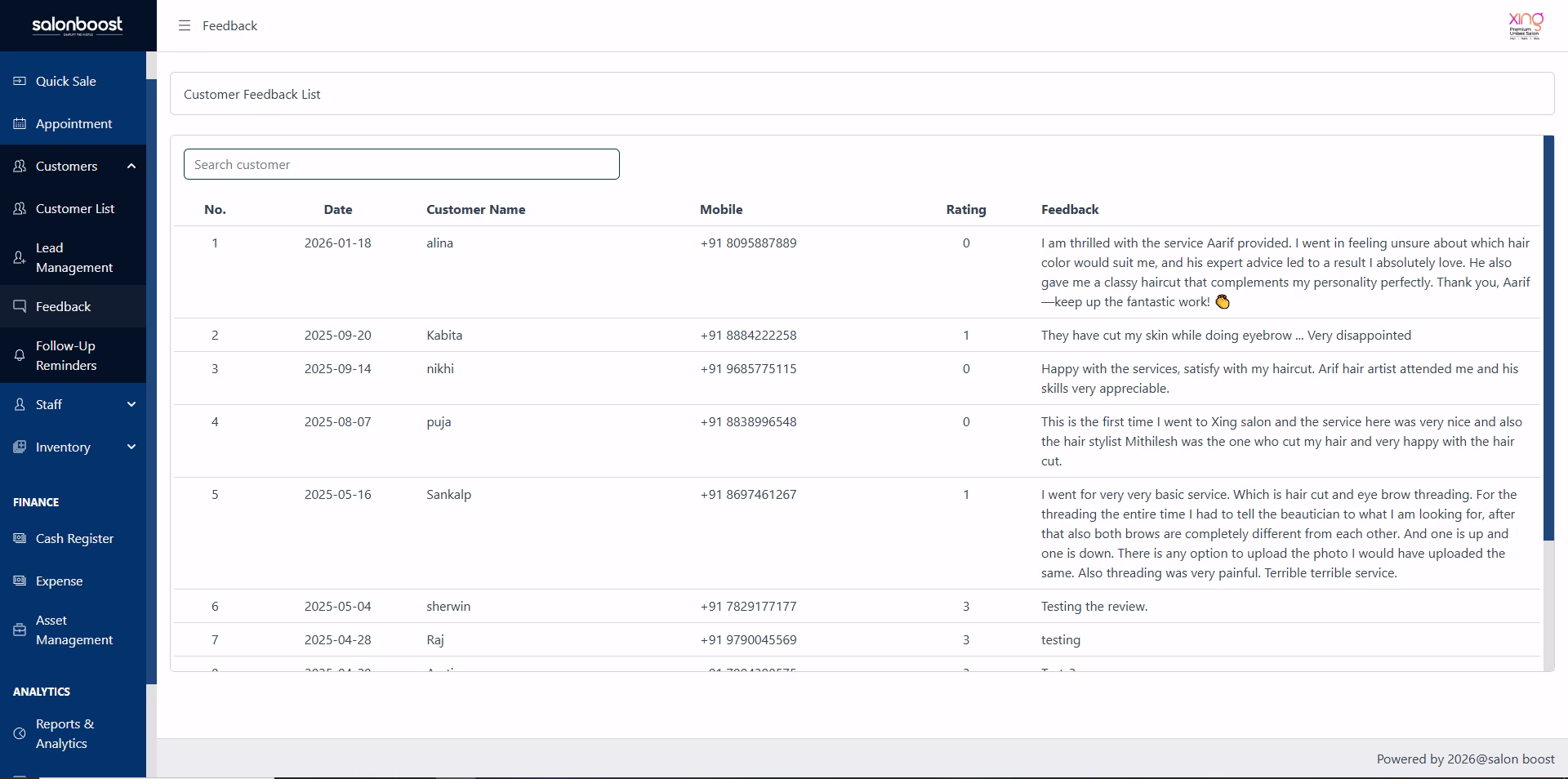Viewport: 1568px width, 779px height.
Task: Click the Customer Name column header
Action: tap(475, 209)
